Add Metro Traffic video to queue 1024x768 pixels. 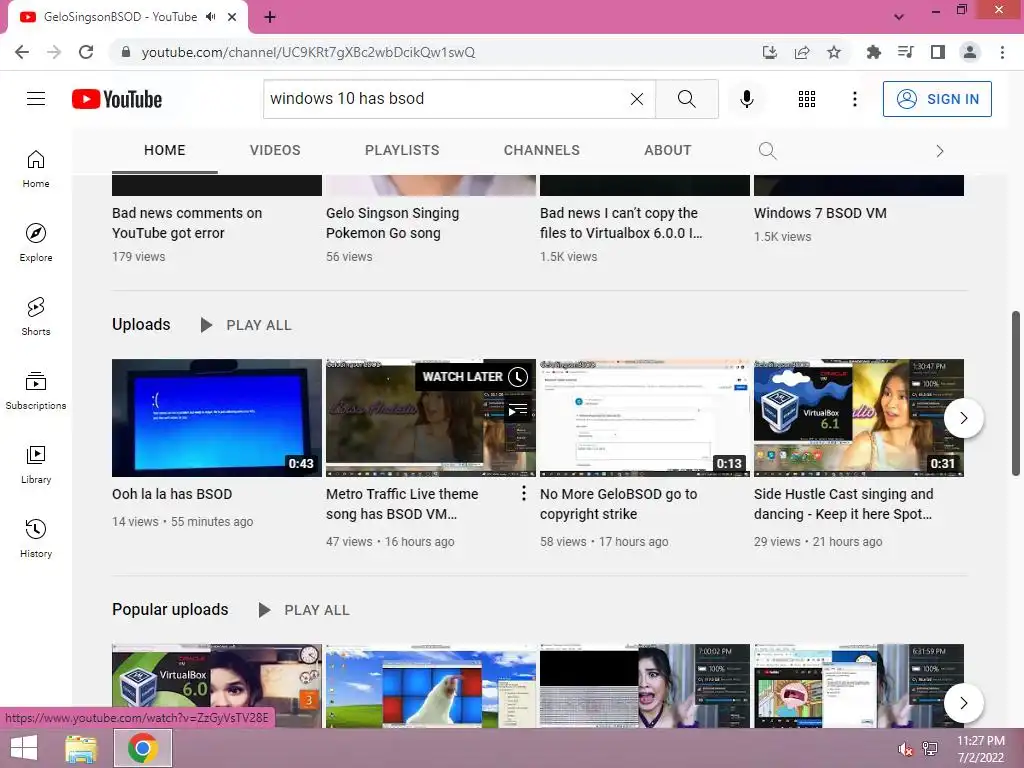[x=518, y=410]
